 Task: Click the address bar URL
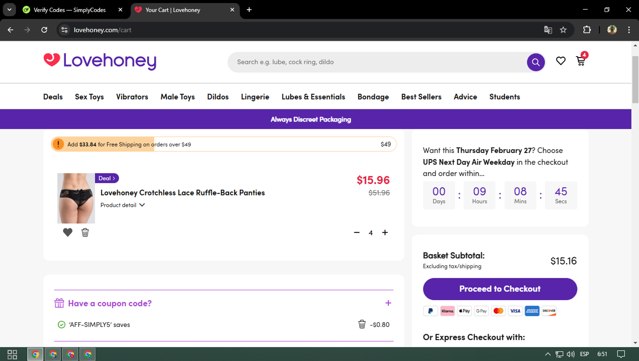102,30
